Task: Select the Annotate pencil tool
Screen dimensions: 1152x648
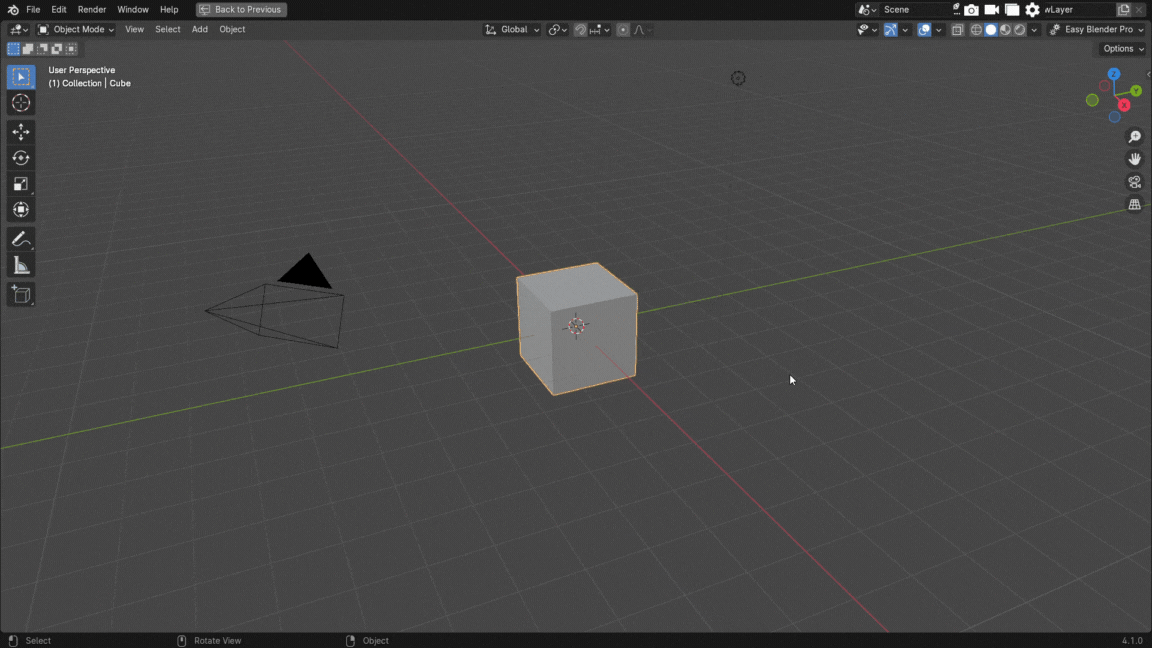Action: [21, 239]
